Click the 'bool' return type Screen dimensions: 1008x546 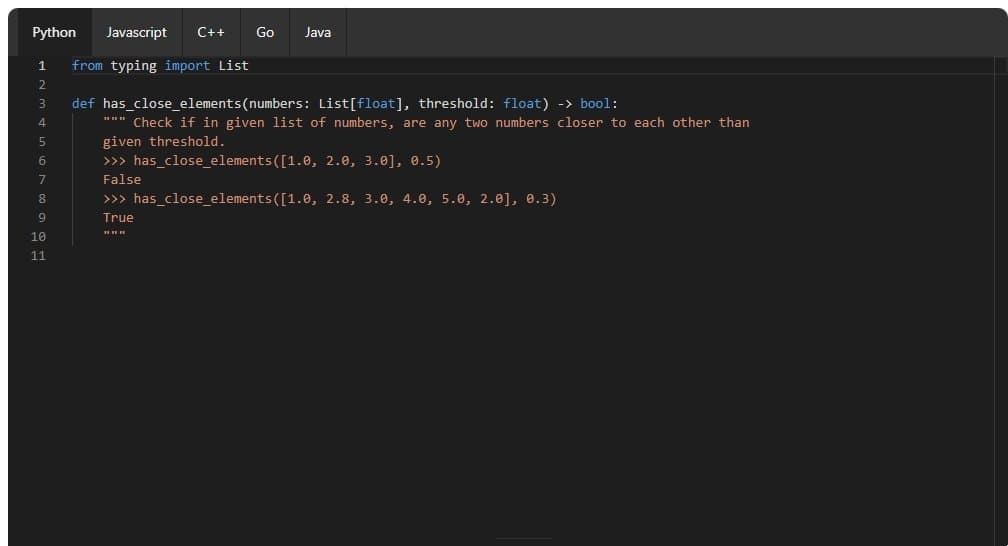click(595, 104)
